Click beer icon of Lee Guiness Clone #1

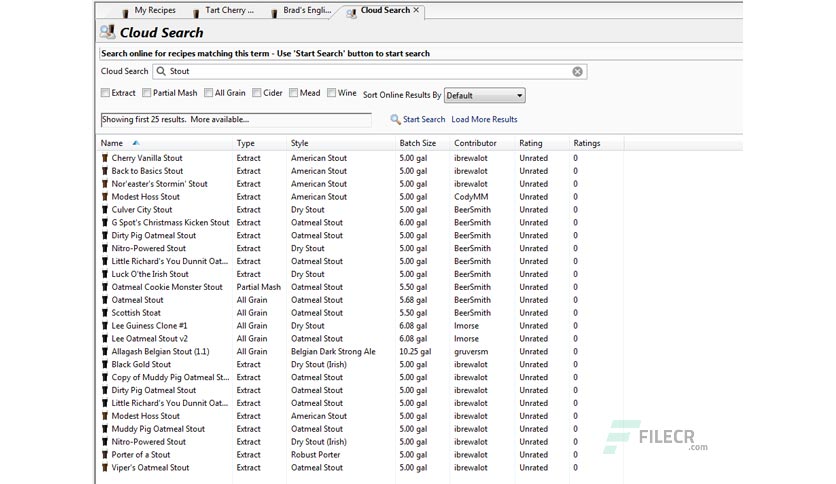click(105, 326)
